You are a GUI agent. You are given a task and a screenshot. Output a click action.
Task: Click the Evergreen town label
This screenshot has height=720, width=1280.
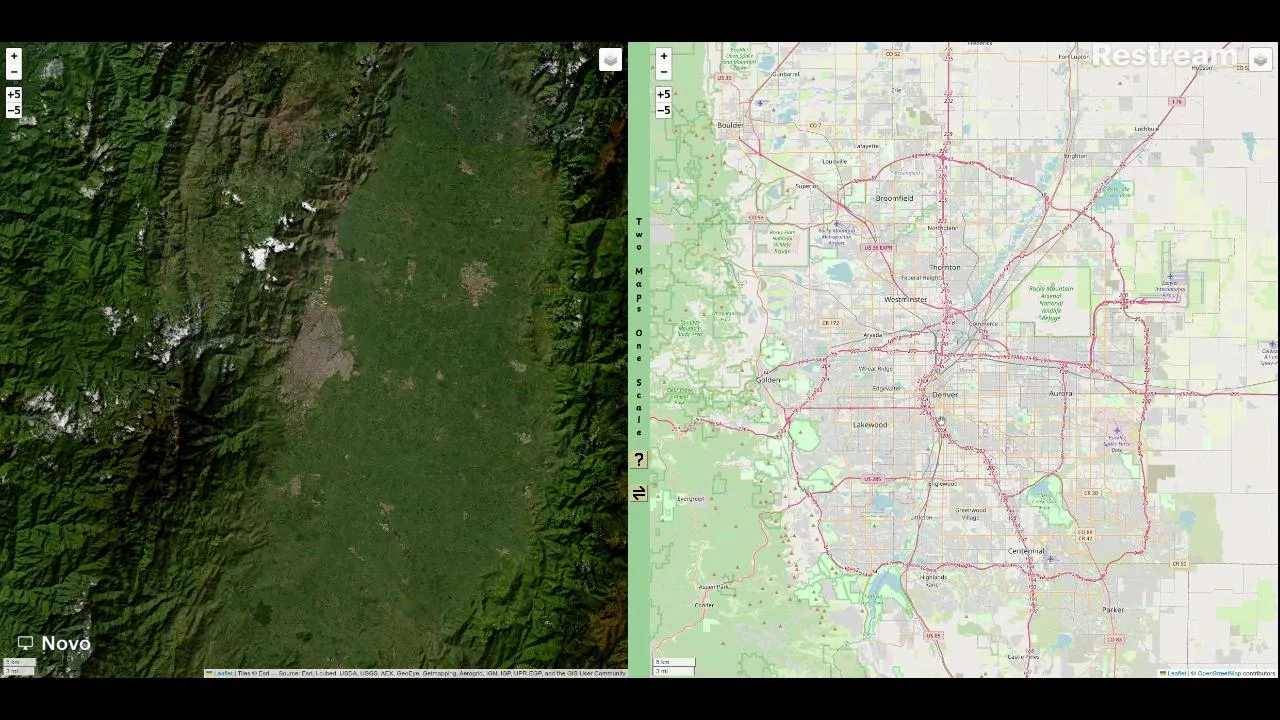coord(690,498)
